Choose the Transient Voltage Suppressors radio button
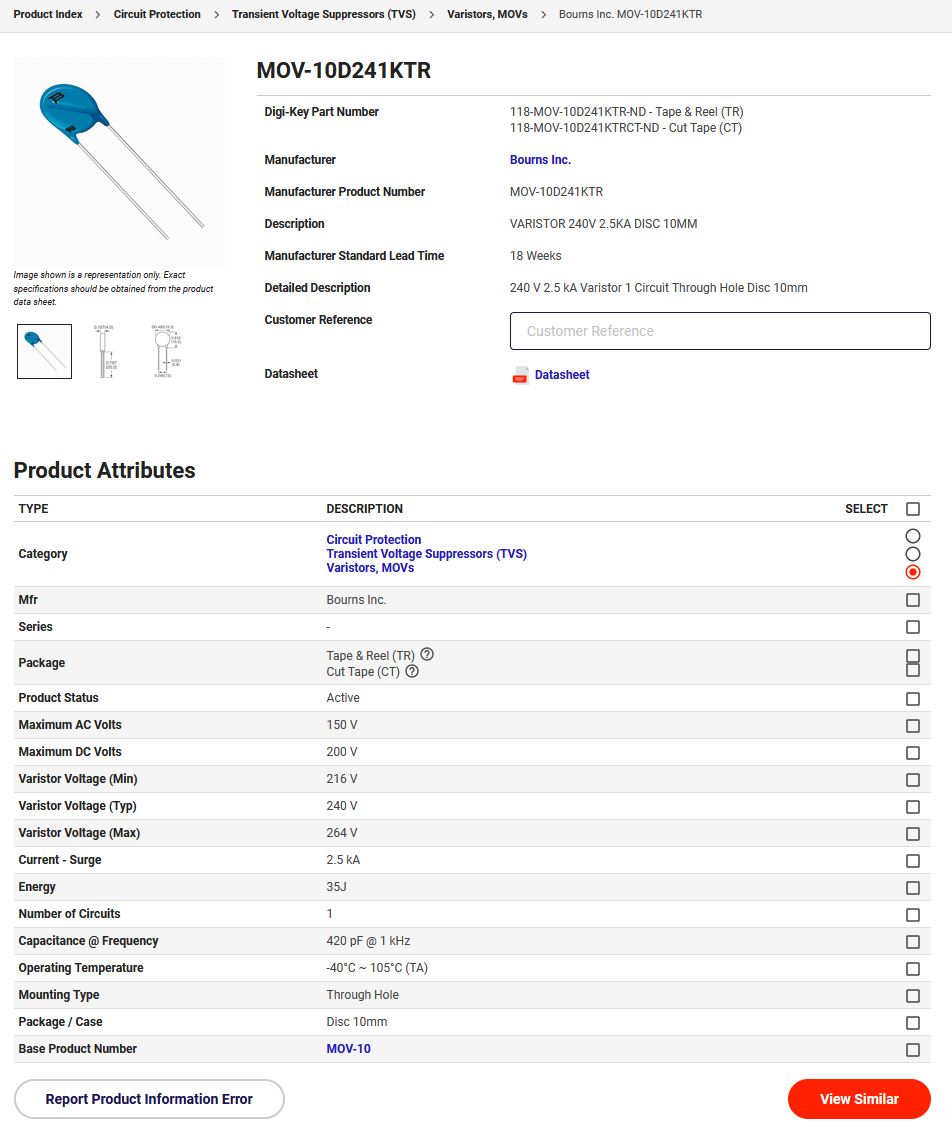The height and width of the screenshot is (1140, 952). [x=913, y=554]
